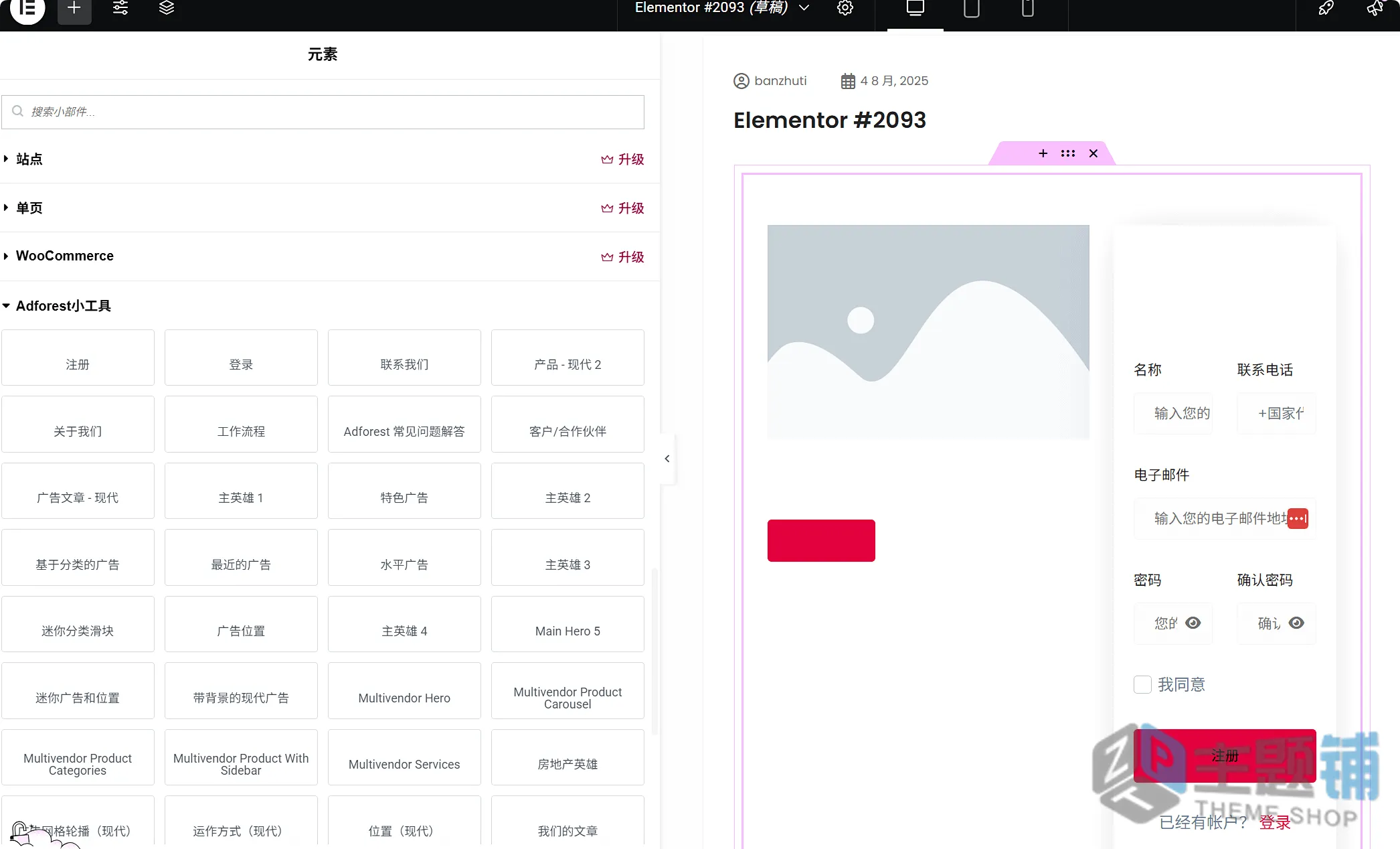Select the 产品 - 现代 2 widget
The image size is (1400, 849).
(567, 358)
